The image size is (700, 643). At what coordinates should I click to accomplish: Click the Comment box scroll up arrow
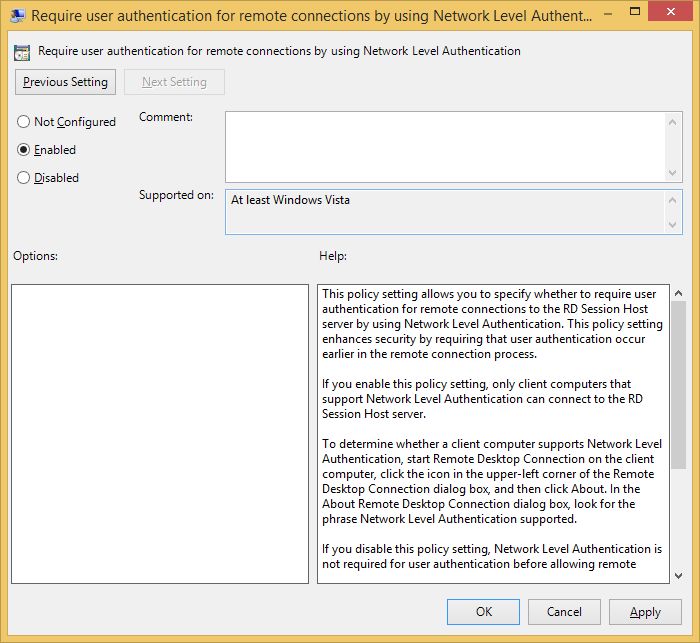tap(674, 121)
